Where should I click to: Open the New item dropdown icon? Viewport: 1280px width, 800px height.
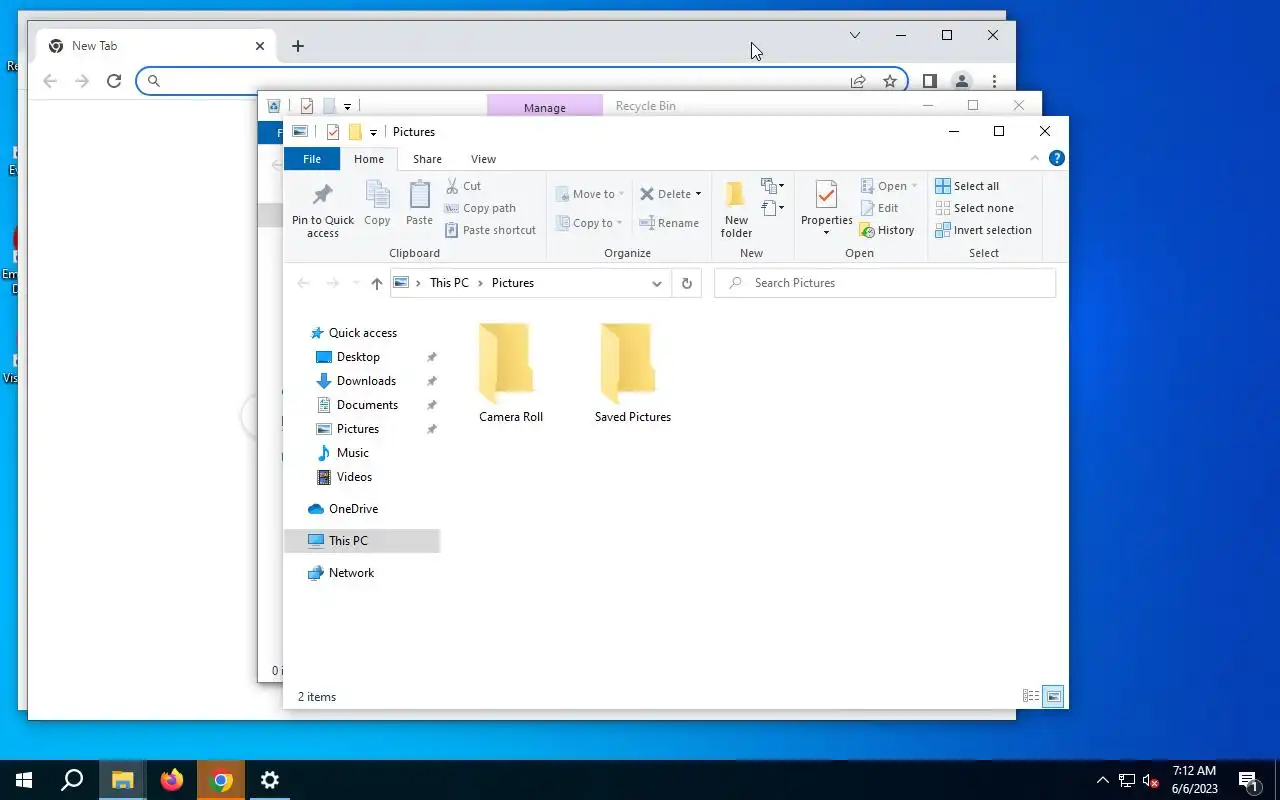pos(772,186)
